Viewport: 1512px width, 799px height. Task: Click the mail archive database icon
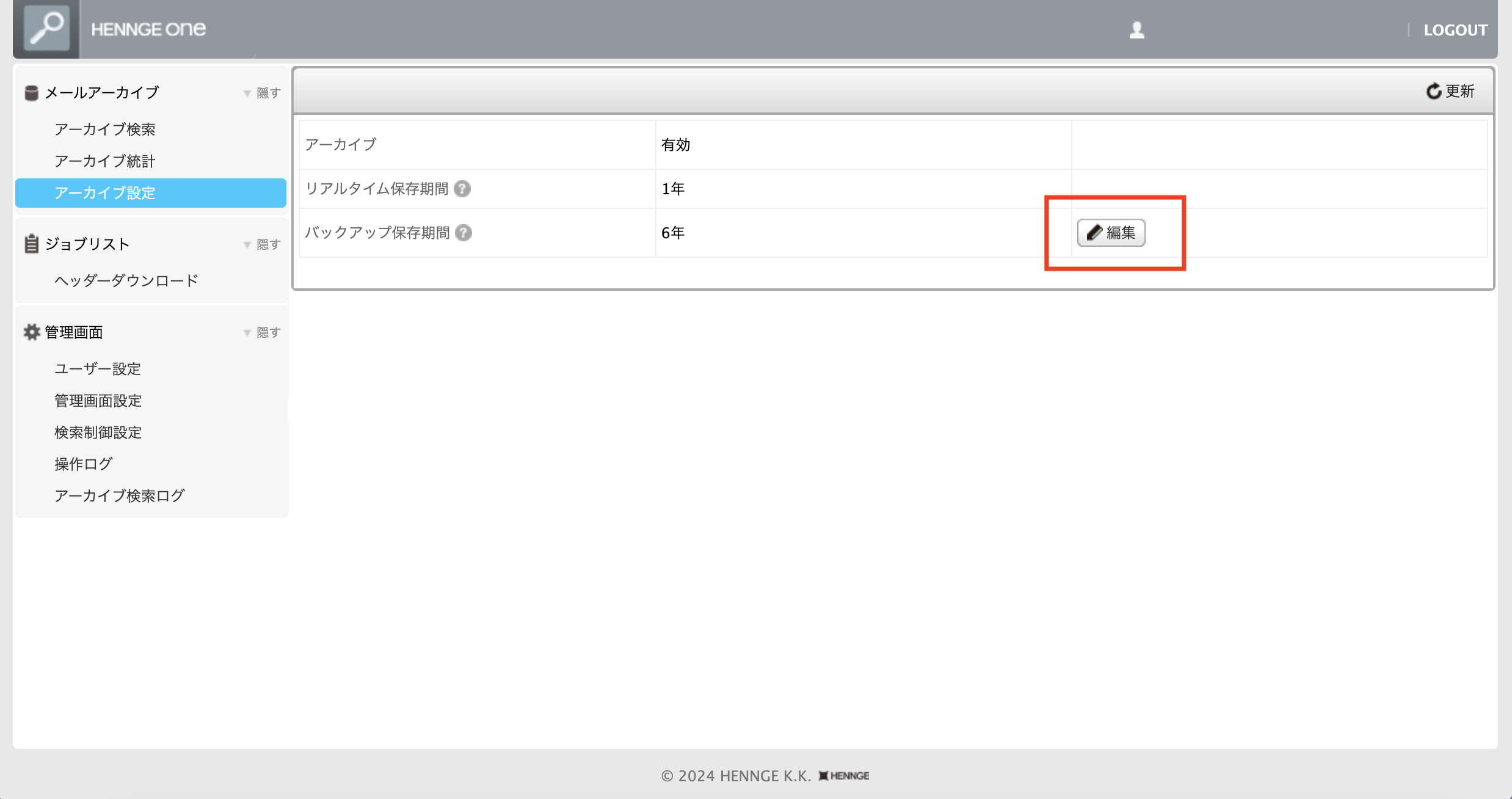[32, 93]
